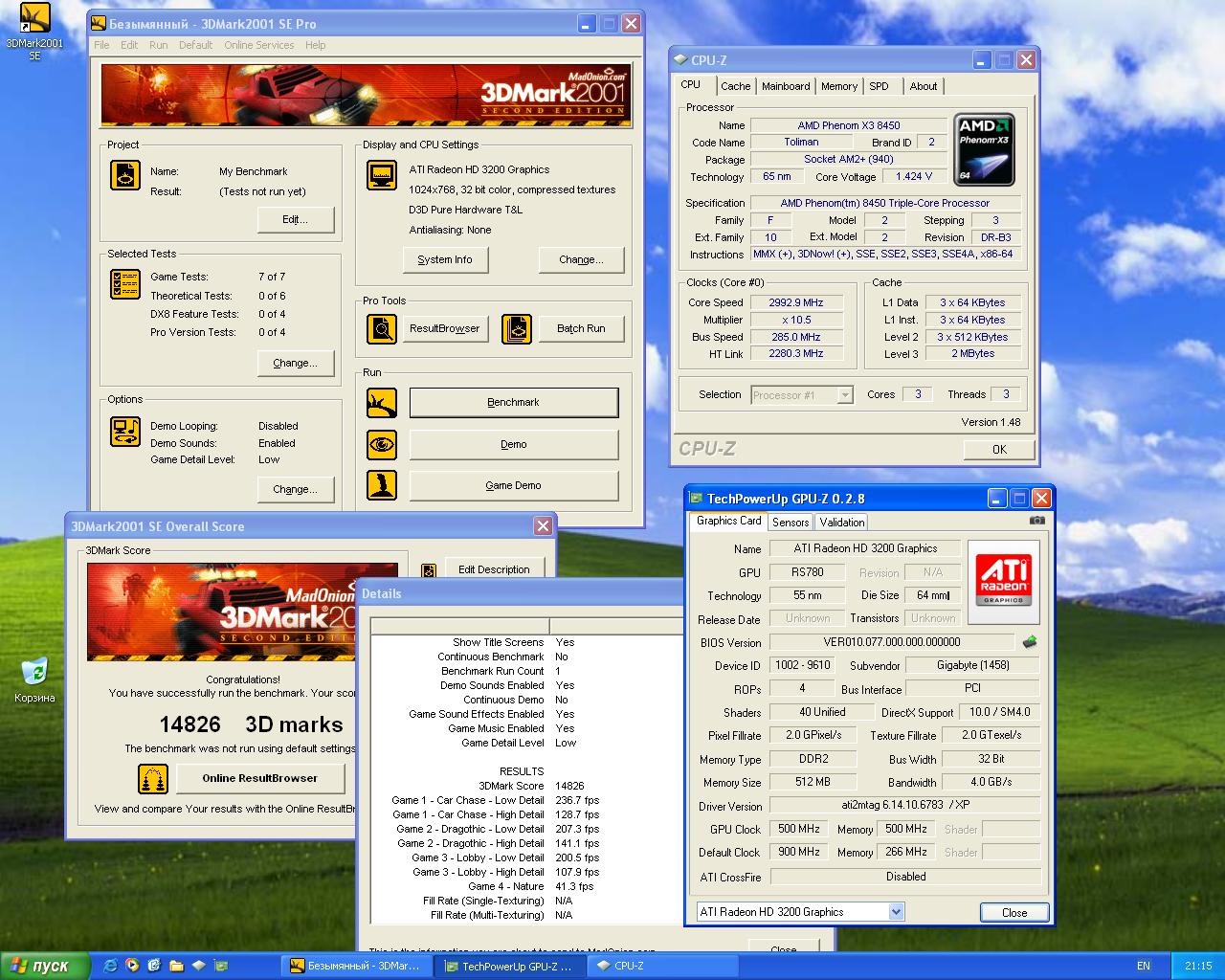Switch to CPU-Z in the taskbar
1225x980 pixels.
coord(662,966)
